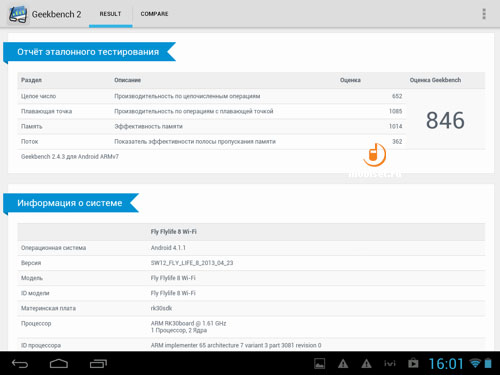Viewport: 500px width, 375px height.
Task: Open the three-dot overflow menu
Action: (x=484, y=14)
